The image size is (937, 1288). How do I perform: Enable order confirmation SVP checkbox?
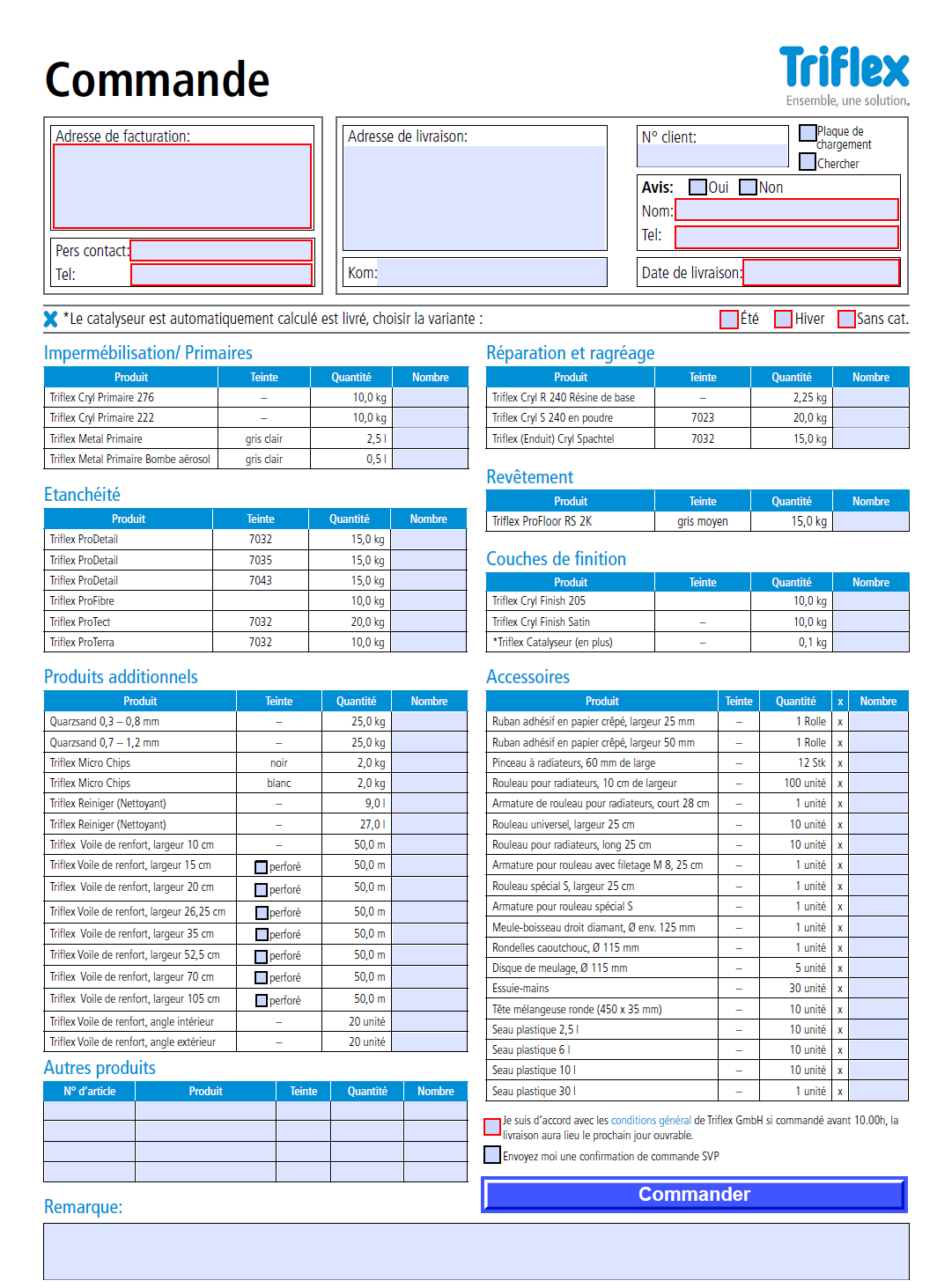pos(492,1155)
